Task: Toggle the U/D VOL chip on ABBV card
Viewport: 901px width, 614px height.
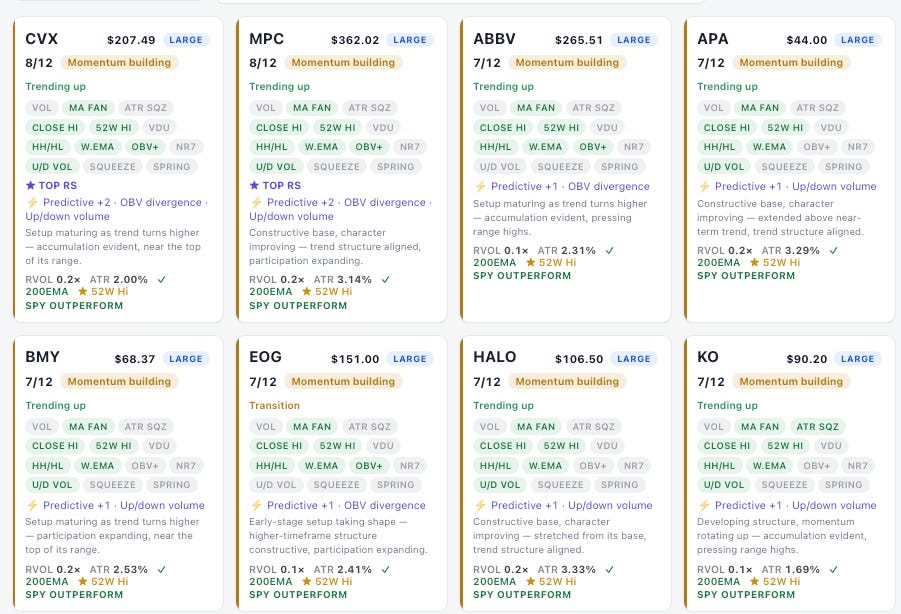Action: (x=500, y=167)
